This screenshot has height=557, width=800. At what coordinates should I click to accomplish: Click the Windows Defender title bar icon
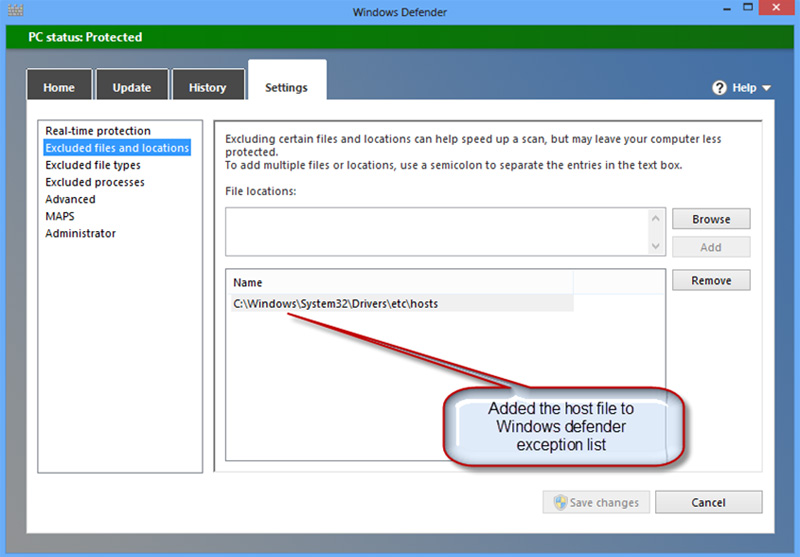14,10
